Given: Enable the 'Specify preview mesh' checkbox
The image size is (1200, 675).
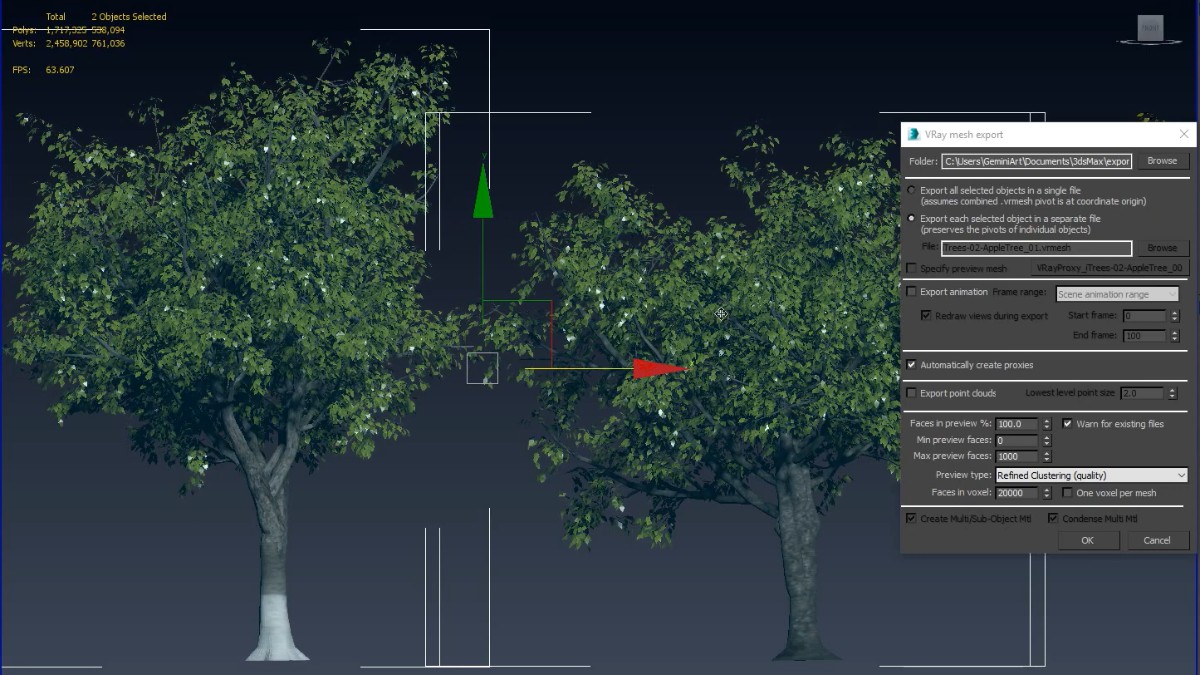Looking at the screenshot, I should pos(911,268).
